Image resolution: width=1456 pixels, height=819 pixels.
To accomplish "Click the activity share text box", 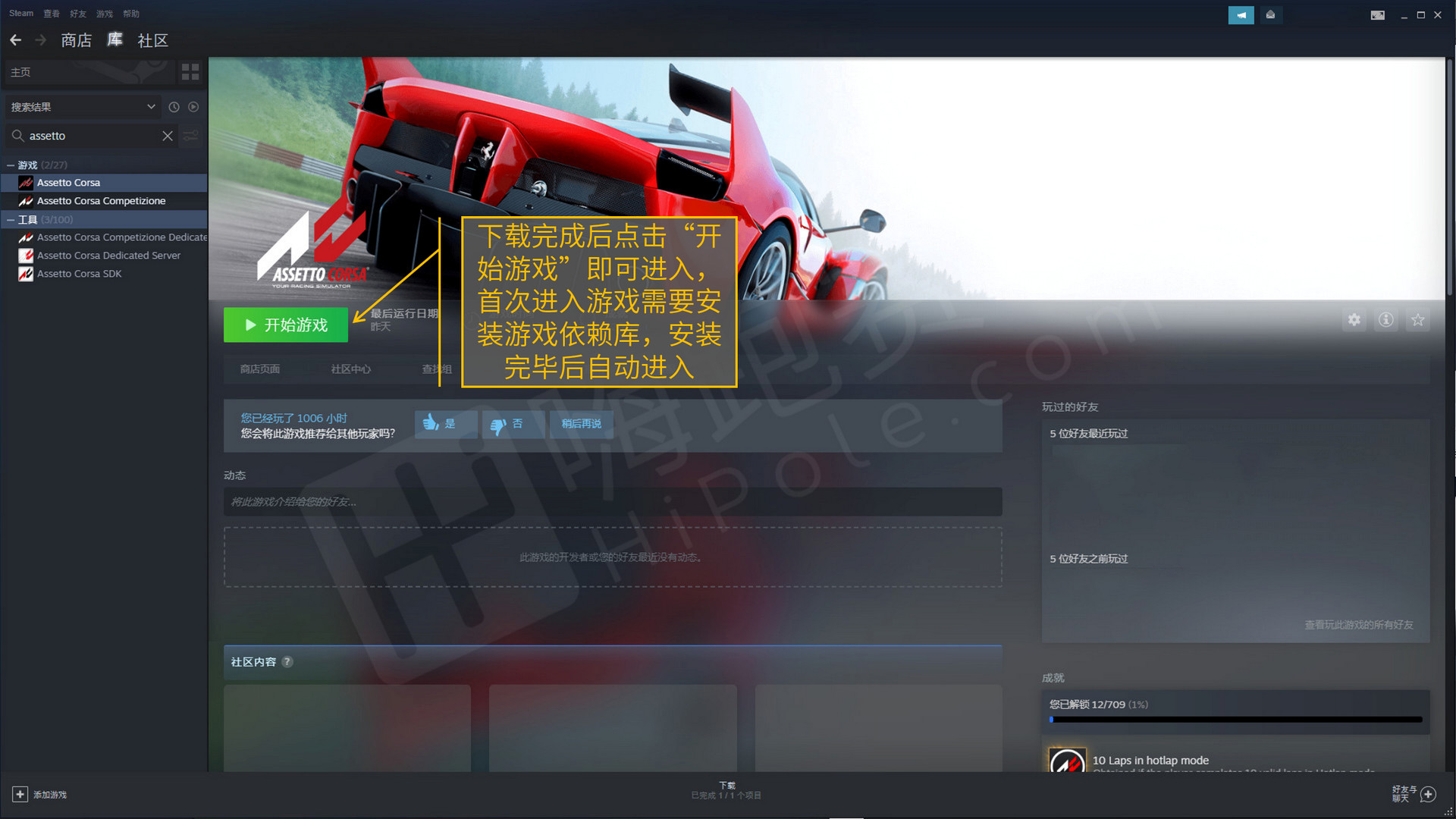I will (613, 502).
